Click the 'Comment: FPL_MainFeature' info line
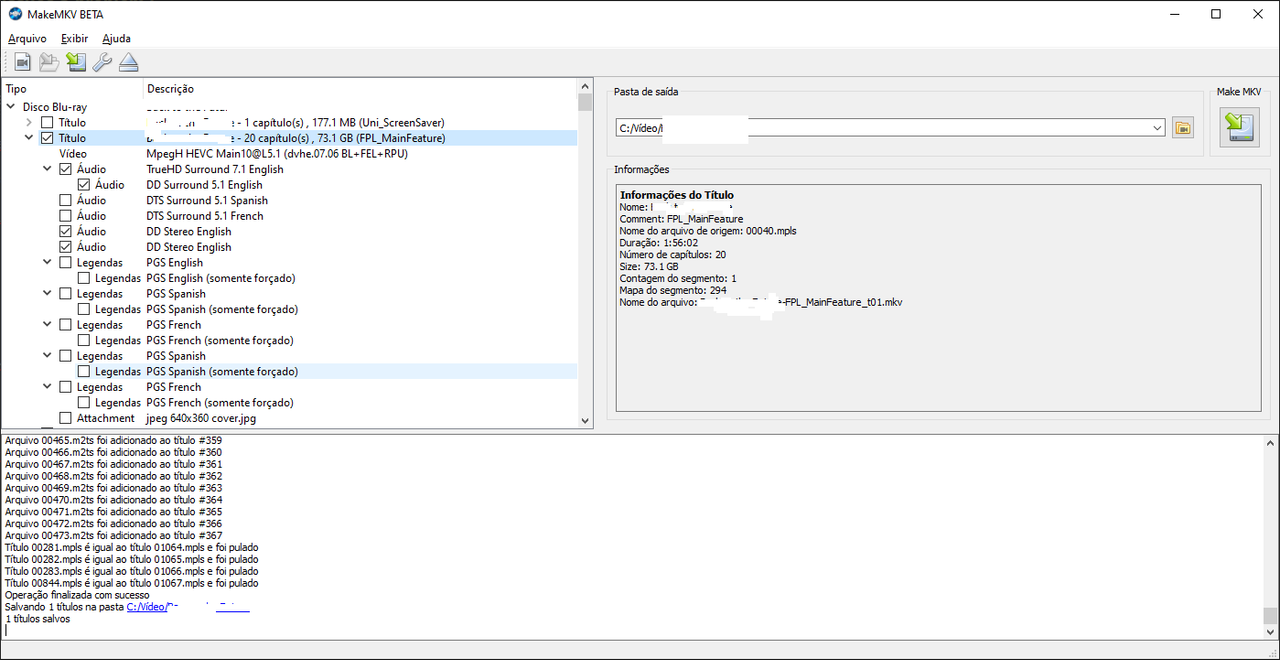 (x=681, y=219)
